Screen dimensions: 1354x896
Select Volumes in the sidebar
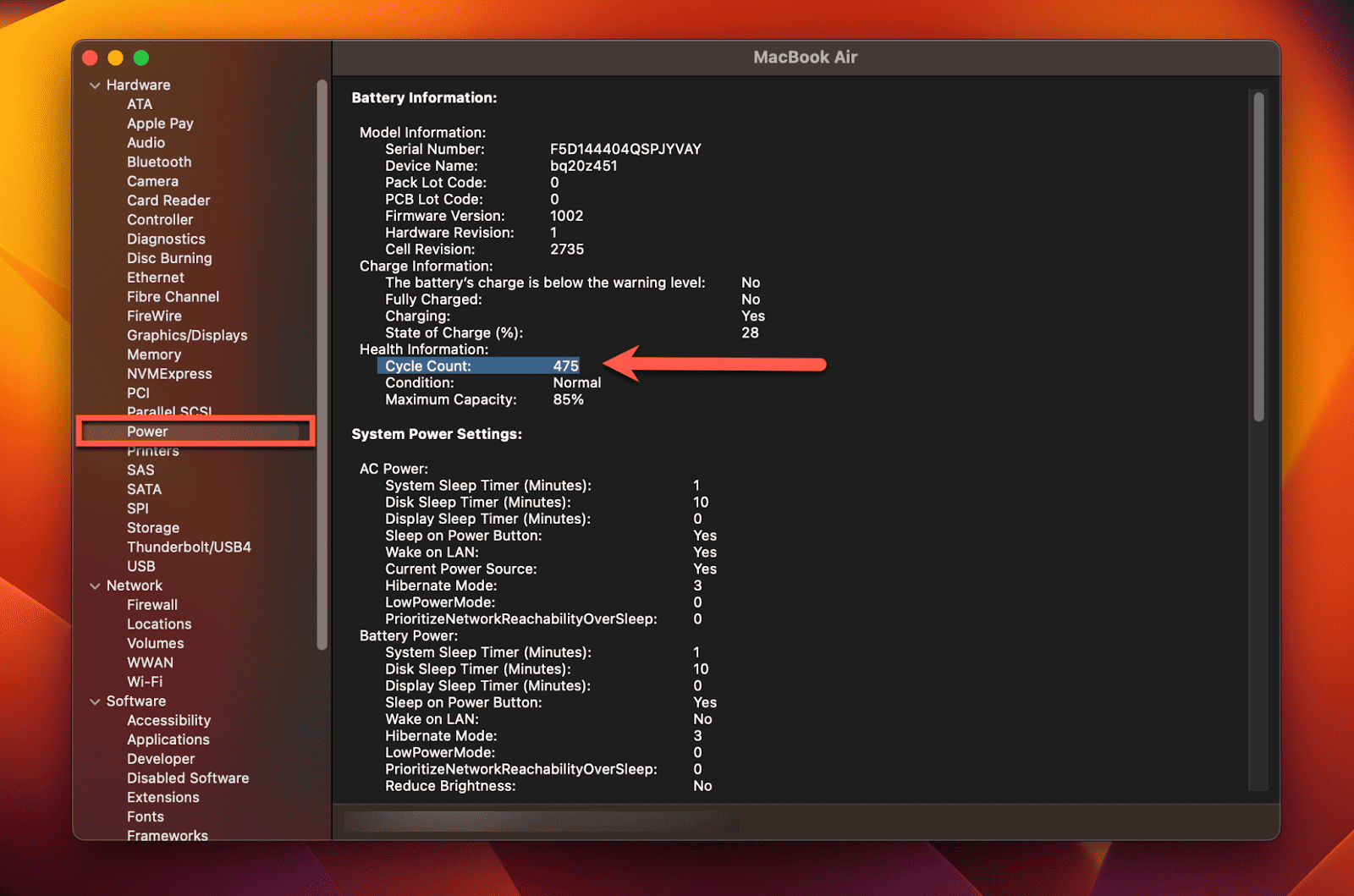point(156,644)
